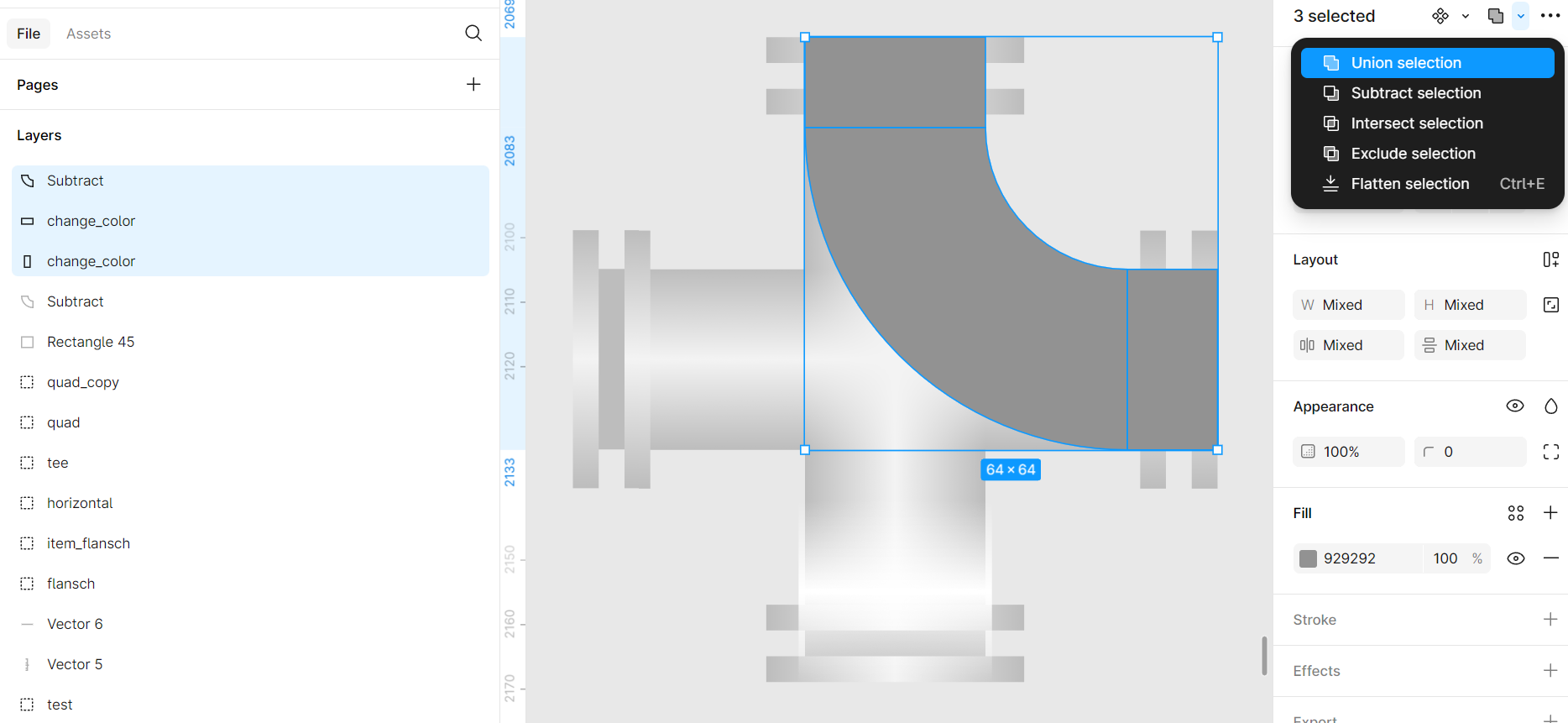
Task: Open the three-dots more actions menu
Action: pos(1550,16)
